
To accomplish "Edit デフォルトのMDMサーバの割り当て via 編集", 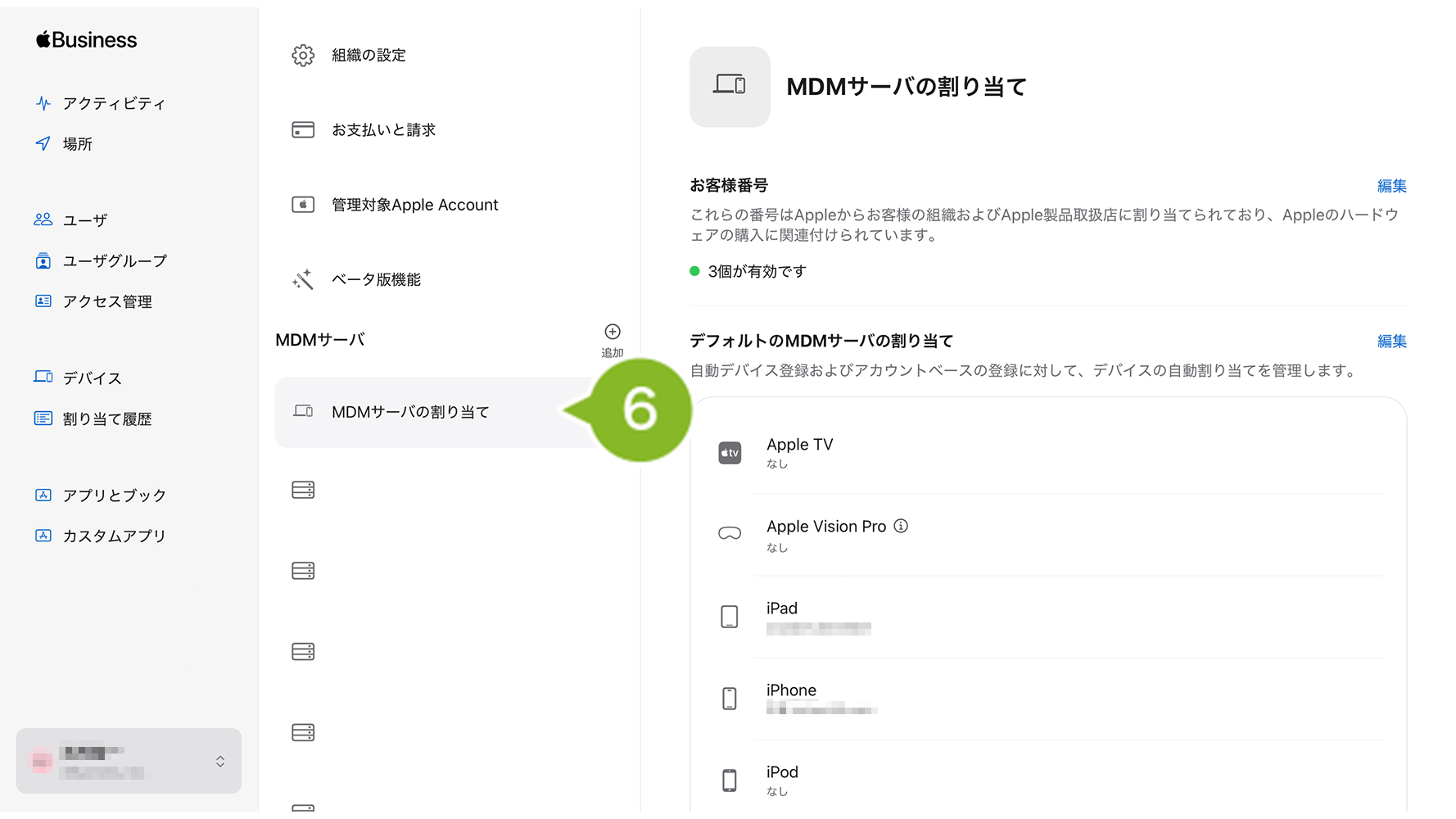I will tap(1391, 341).
